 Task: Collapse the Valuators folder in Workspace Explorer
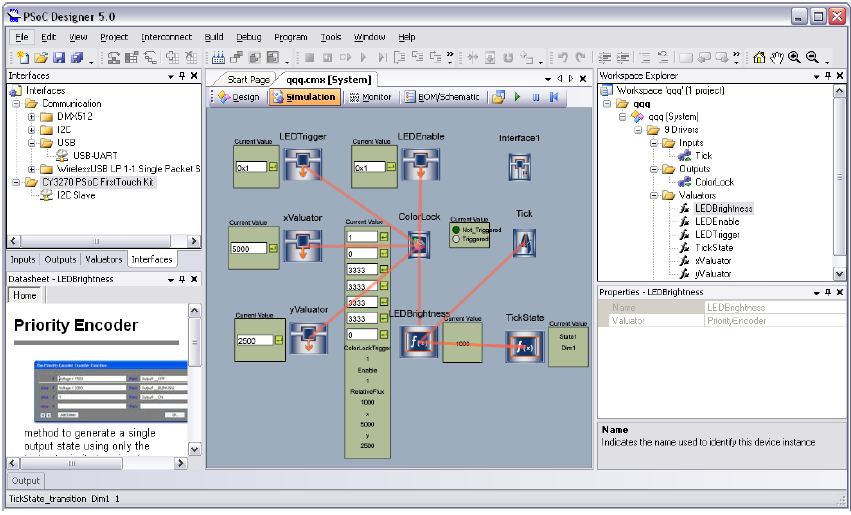point(653,195)
